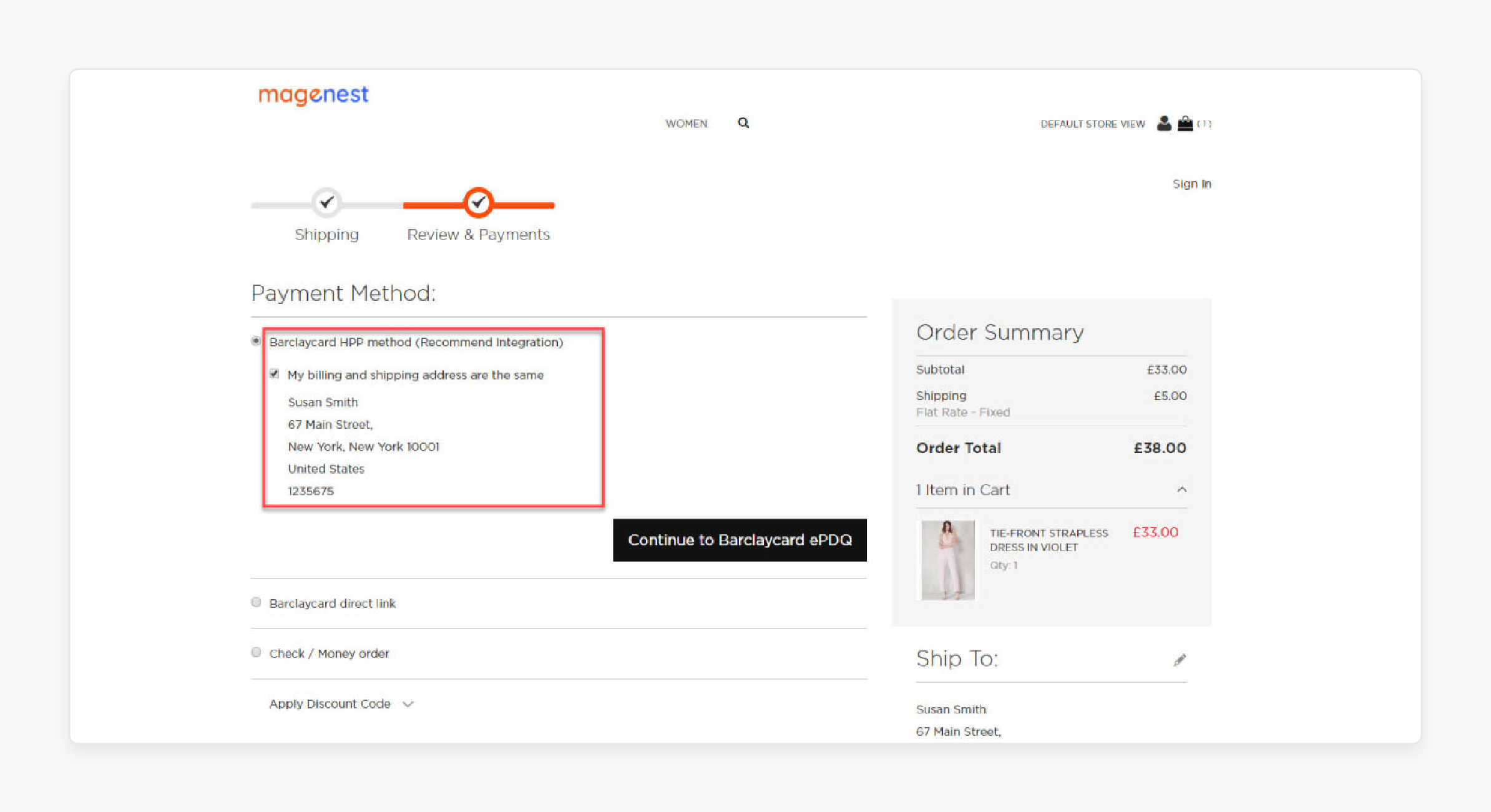
Task: Click the Qty: 1 text
Action: coord(1004,565)
